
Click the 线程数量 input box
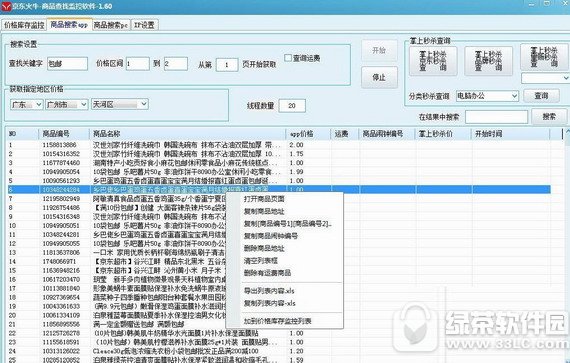[x=292, y=106]
